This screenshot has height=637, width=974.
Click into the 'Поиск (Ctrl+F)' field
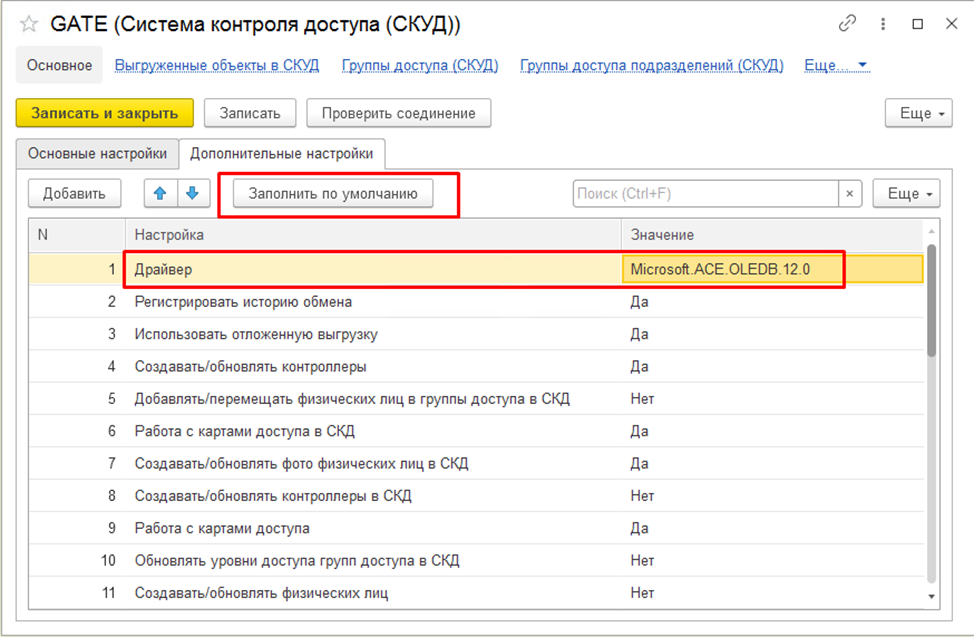(705, 193)
